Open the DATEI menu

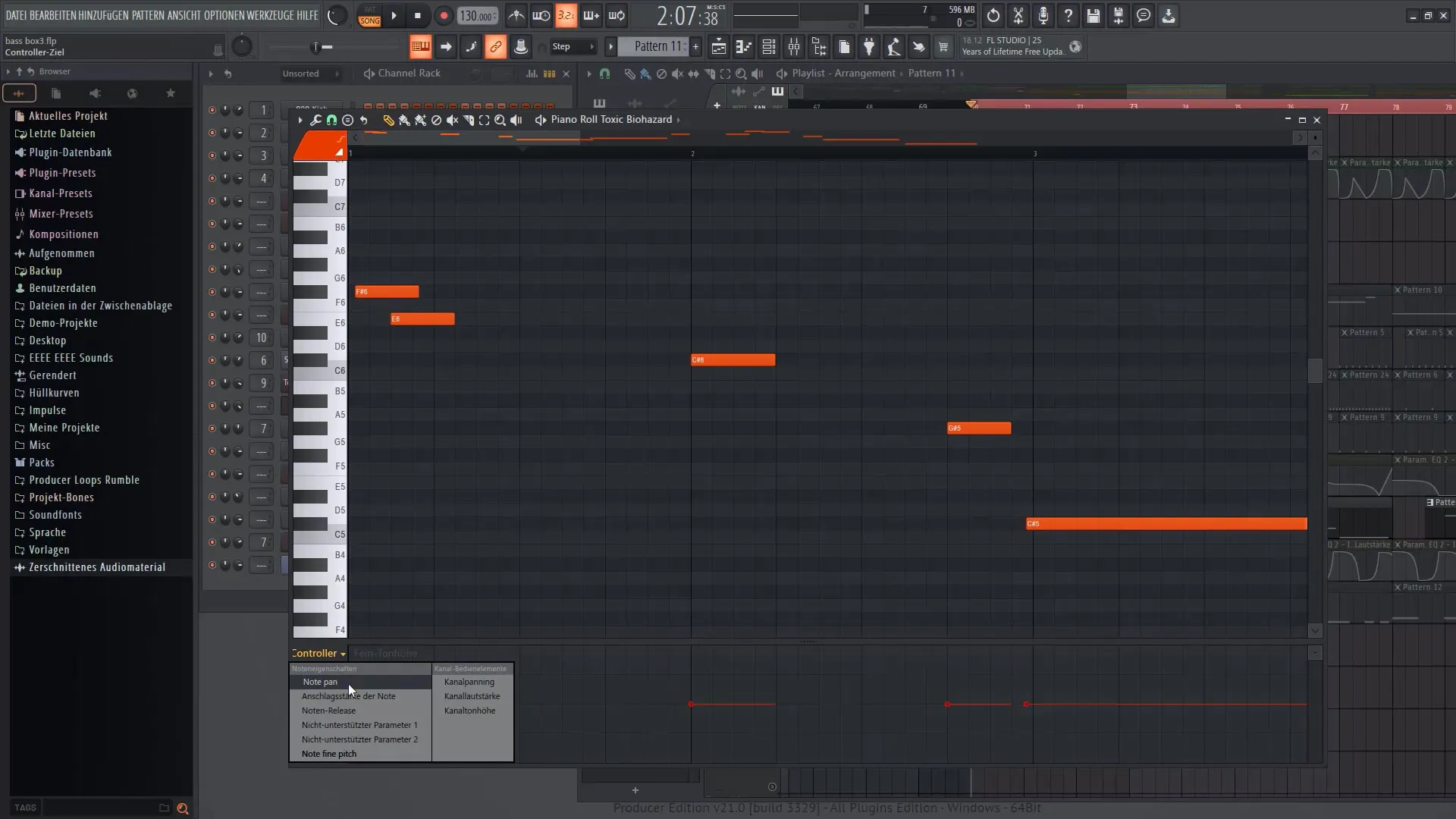coord(16,15)
